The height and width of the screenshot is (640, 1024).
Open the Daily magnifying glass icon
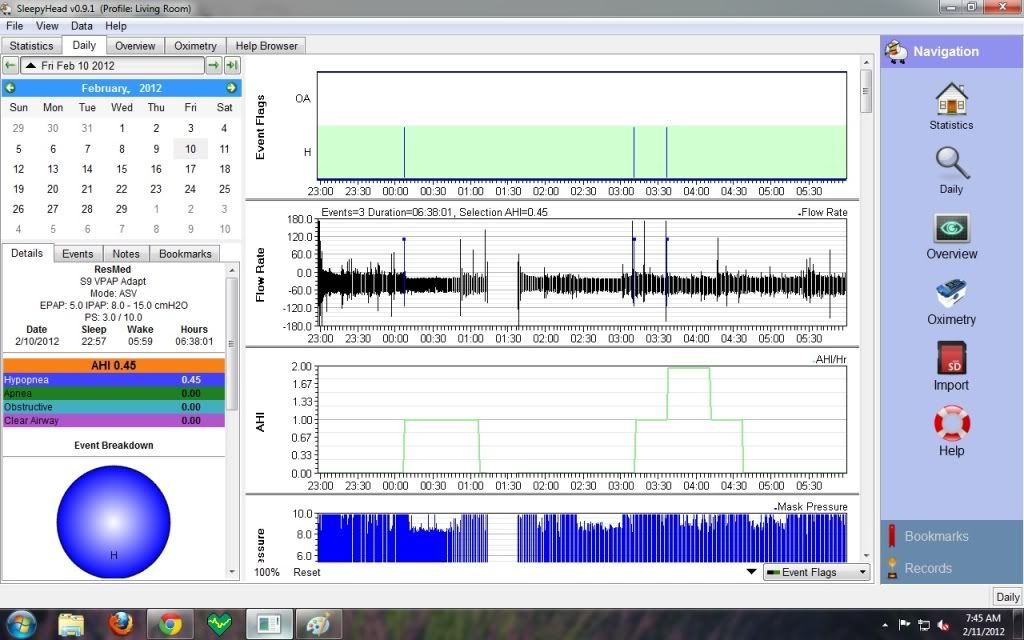point(951,163)
